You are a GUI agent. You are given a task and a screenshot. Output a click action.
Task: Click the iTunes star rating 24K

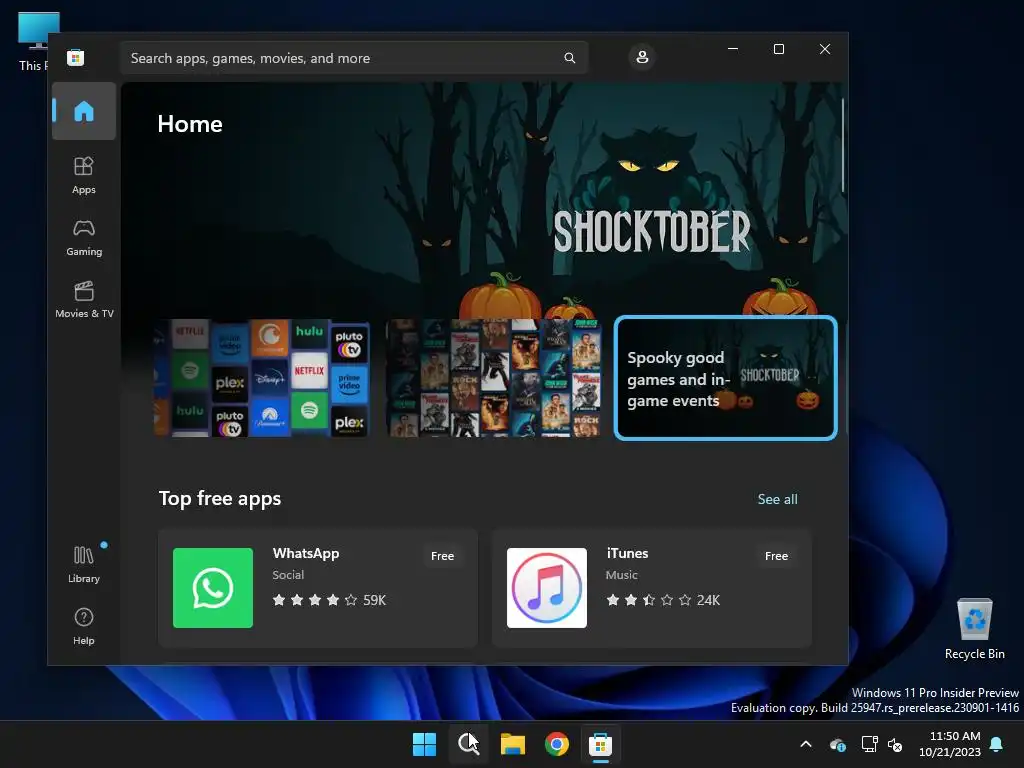tap(663, 600)
